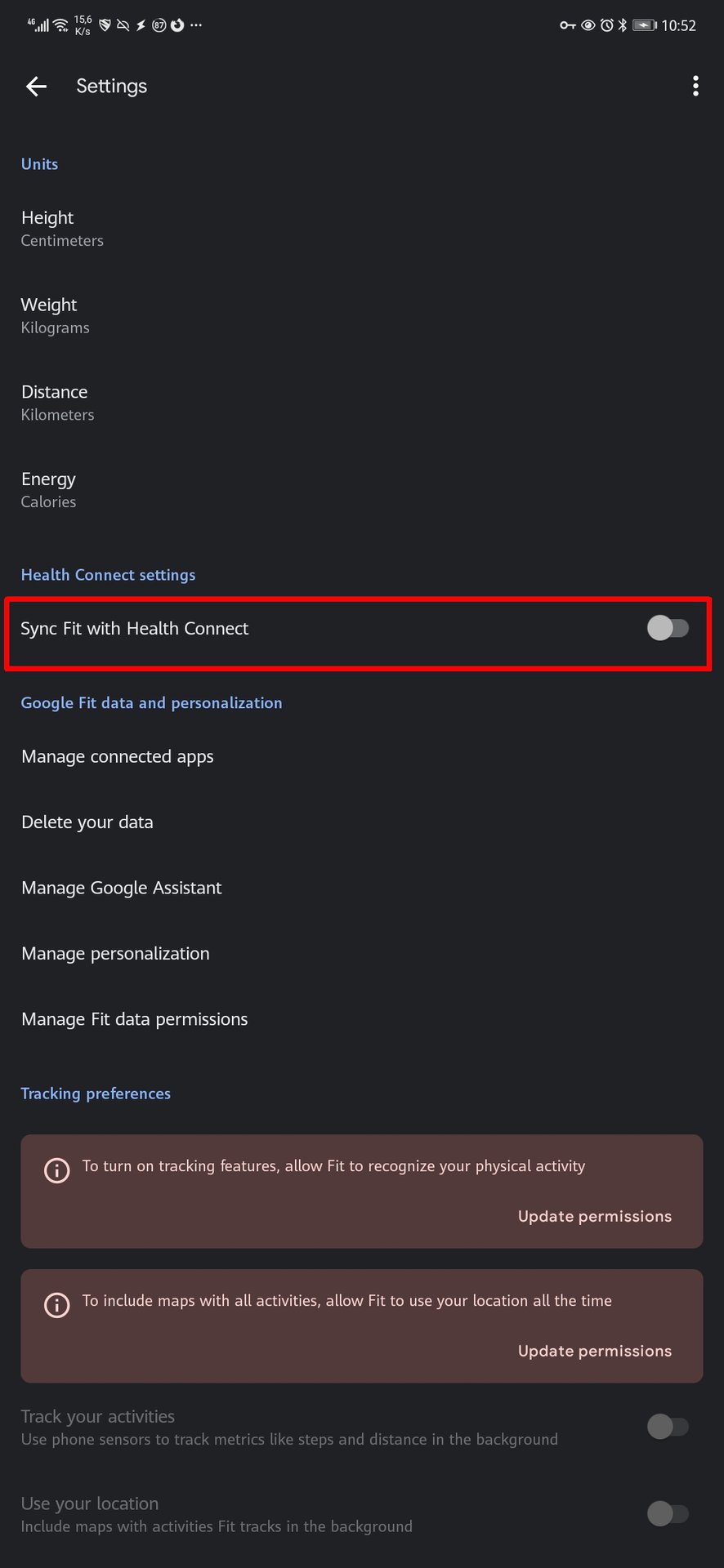724x1568 pixels.
Task: Open the three-dot overflow menu
Action: 695,87
